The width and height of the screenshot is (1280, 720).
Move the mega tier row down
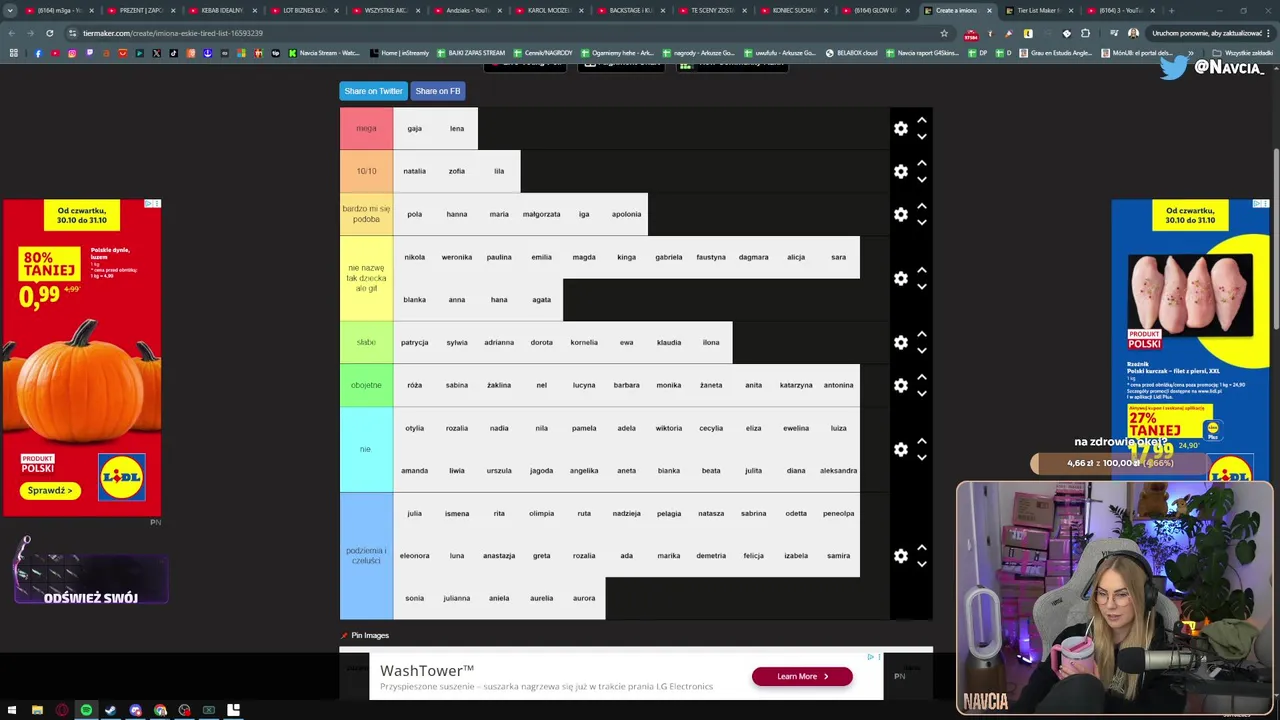922,137
